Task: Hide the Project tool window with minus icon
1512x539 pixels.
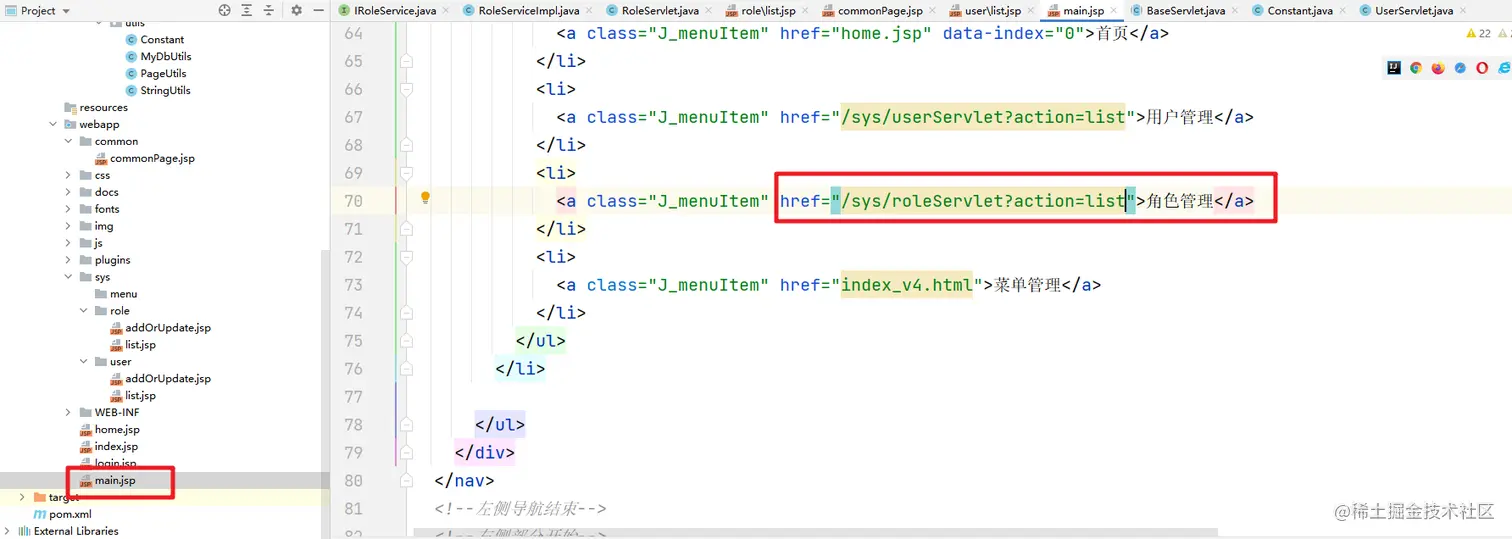Action: [317, 10]
